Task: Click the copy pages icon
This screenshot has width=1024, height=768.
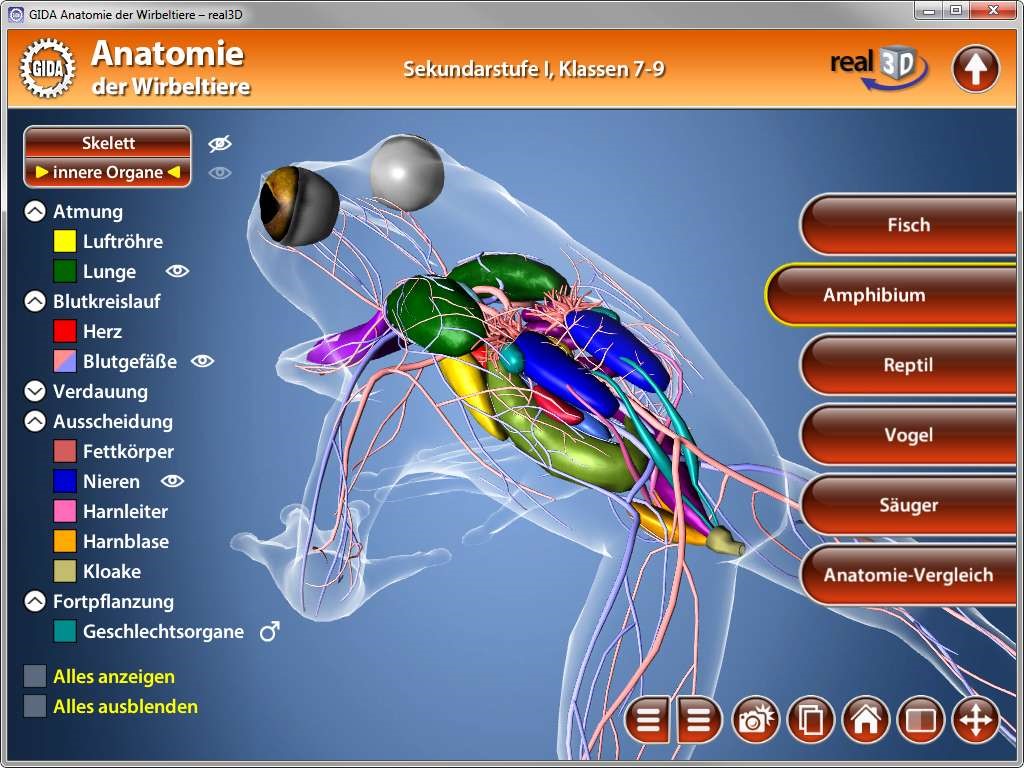Action: [811, 720]
